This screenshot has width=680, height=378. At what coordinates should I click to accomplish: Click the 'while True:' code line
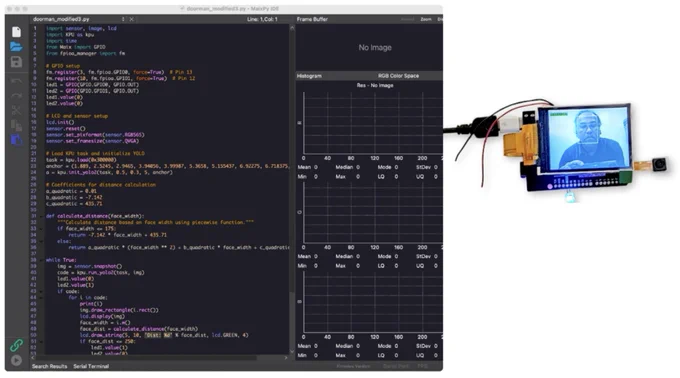pos(61,260)
